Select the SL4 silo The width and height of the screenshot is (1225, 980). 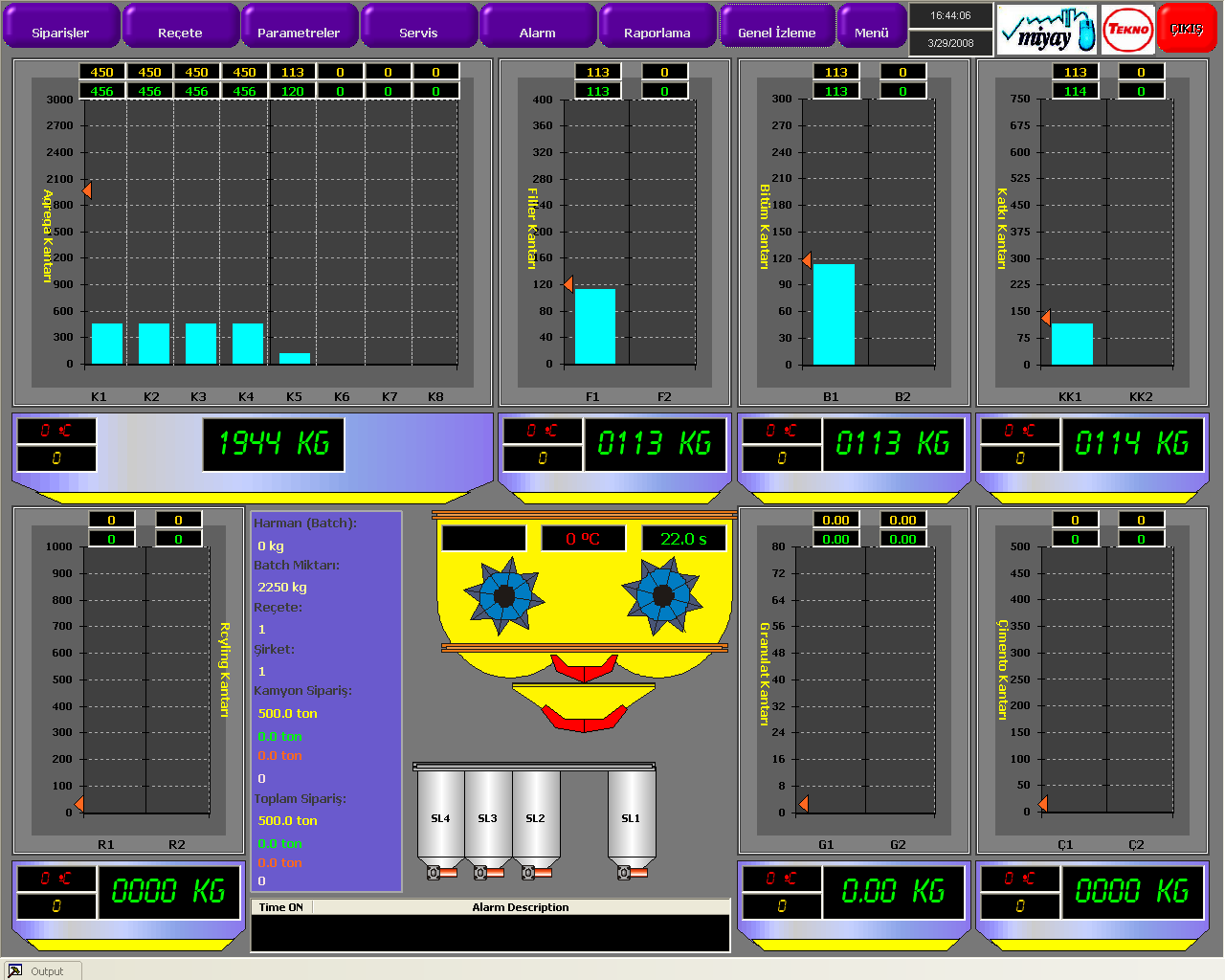(440, 814)
